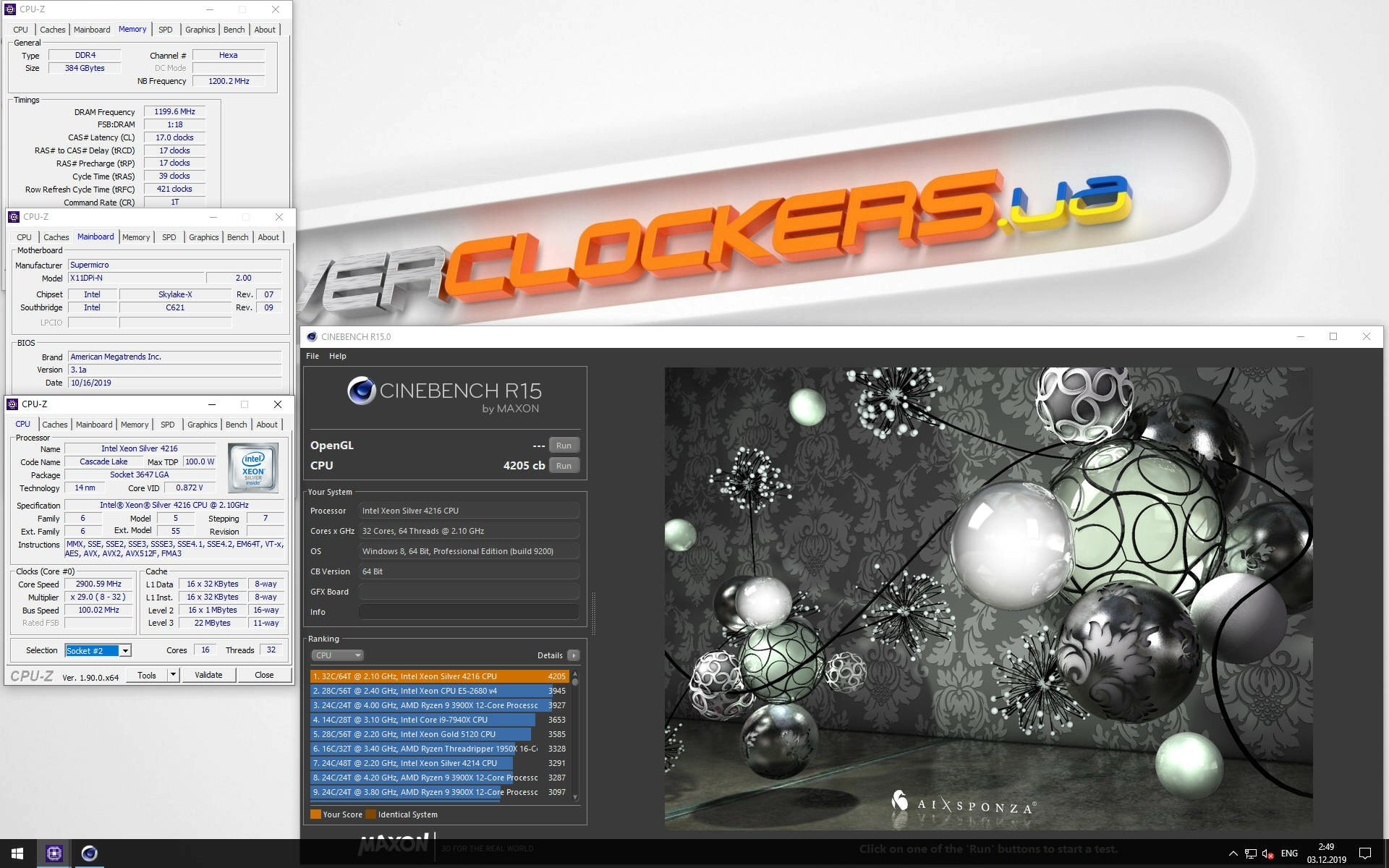Click the GFX Board field in Cinebench
Image resolution: width=1389 pixels, height=868 pixels.
point(469,592)
